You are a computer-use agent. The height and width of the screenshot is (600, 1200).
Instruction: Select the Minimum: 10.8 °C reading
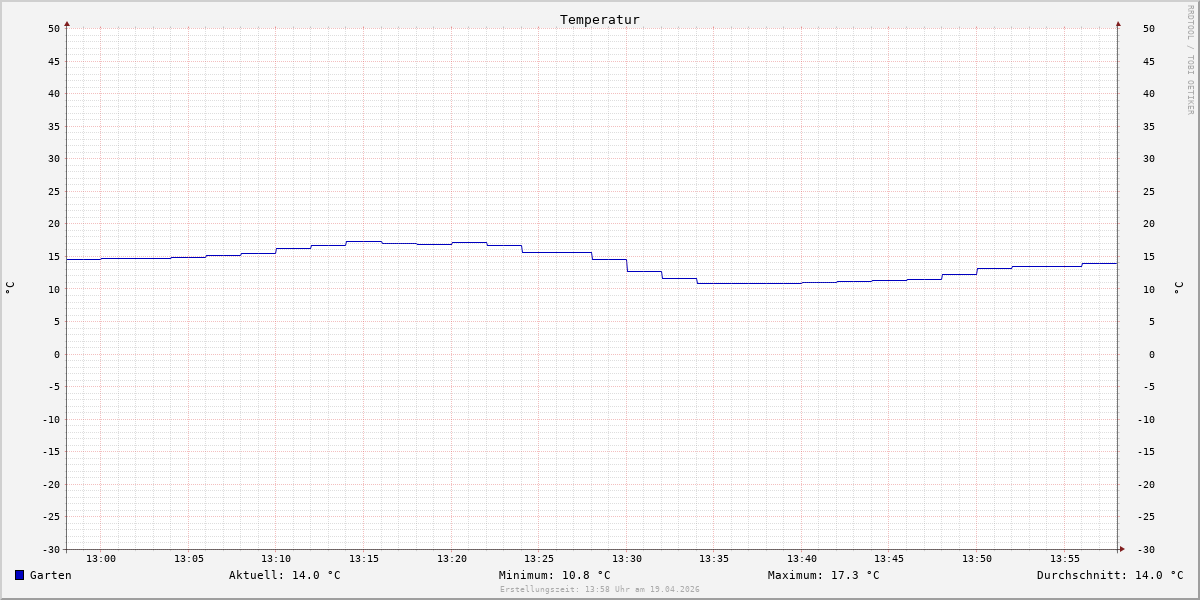tap(555, 575)
